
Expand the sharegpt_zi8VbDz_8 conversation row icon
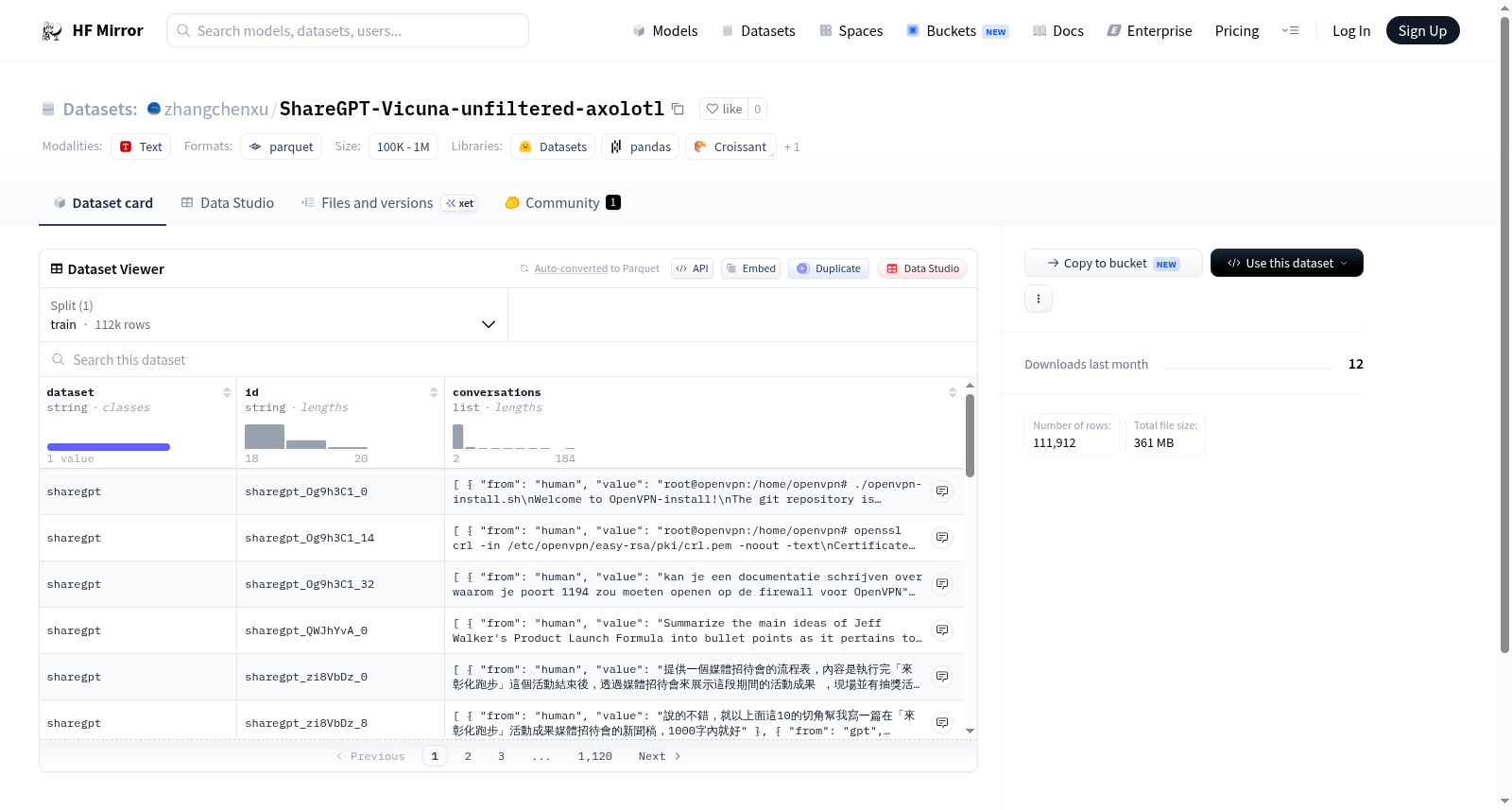coord(942,723)
